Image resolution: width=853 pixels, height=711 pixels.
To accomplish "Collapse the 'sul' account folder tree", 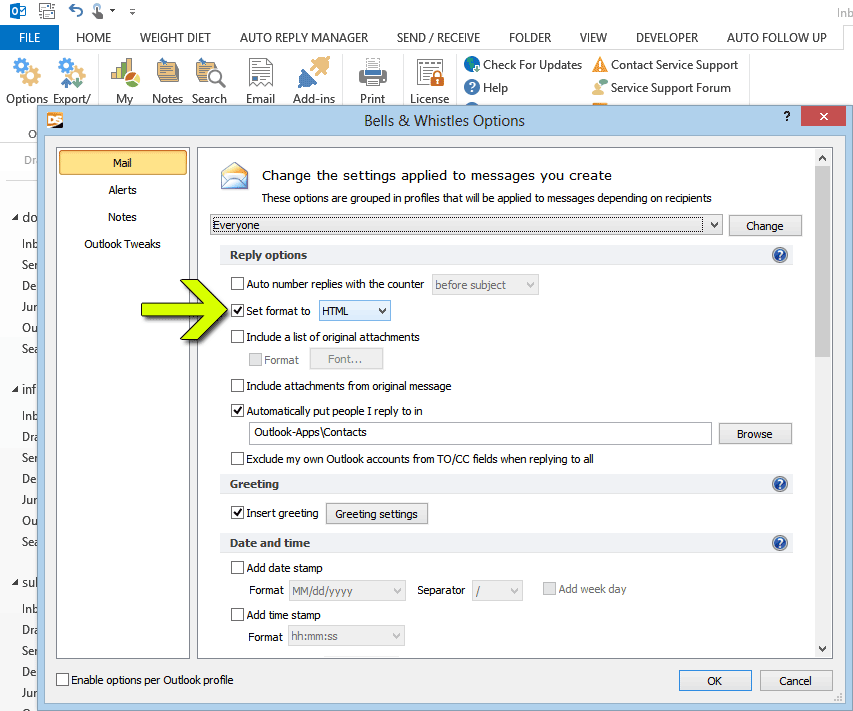I will (15, 582).
